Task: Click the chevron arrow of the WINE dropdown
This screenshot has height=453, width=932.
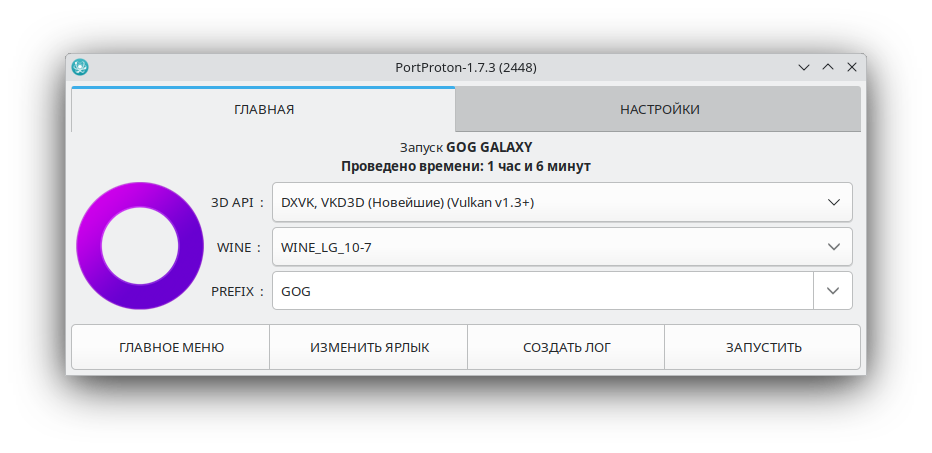Action: click(834, 246)
